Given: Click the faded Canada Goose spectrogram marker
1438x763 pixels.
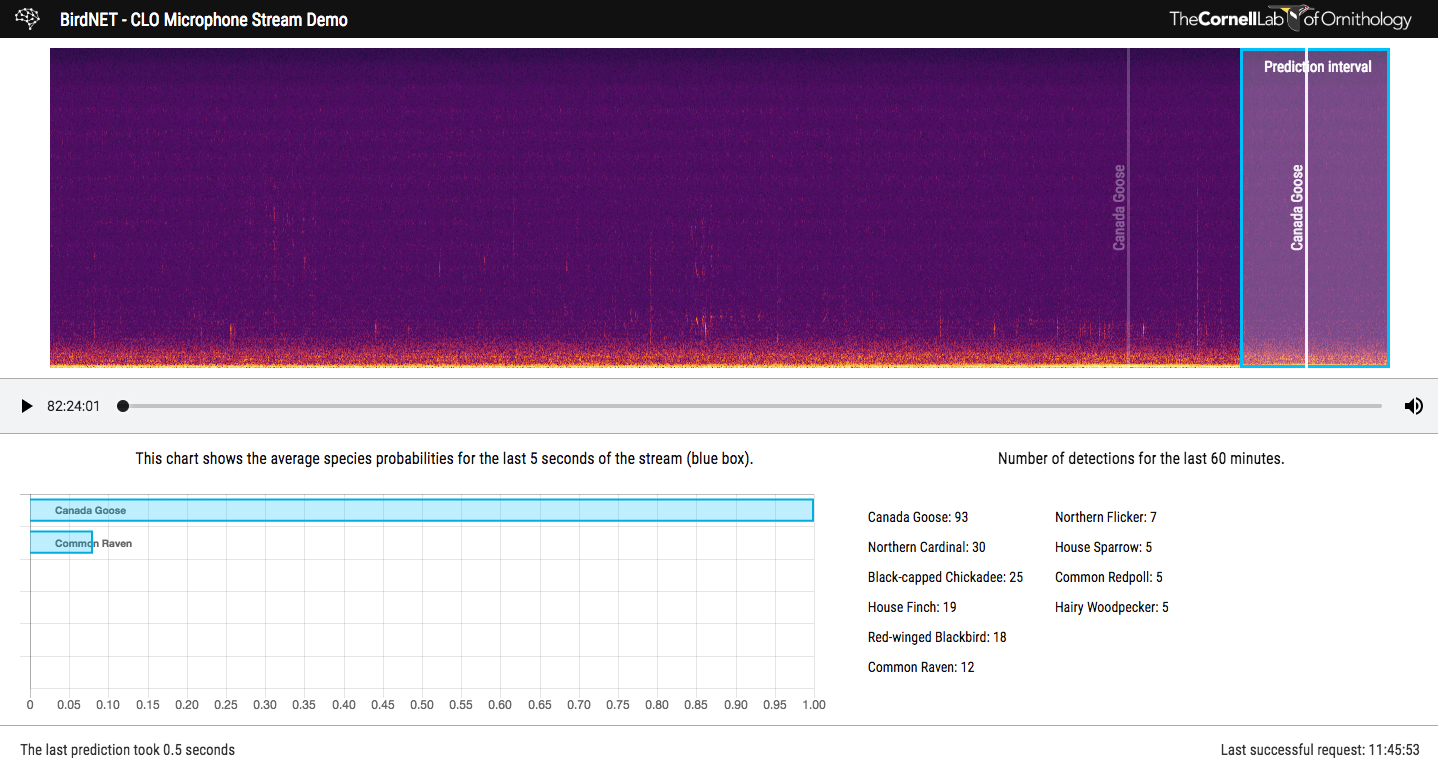Looking at the screenshot, I should tap(1119, 207).
